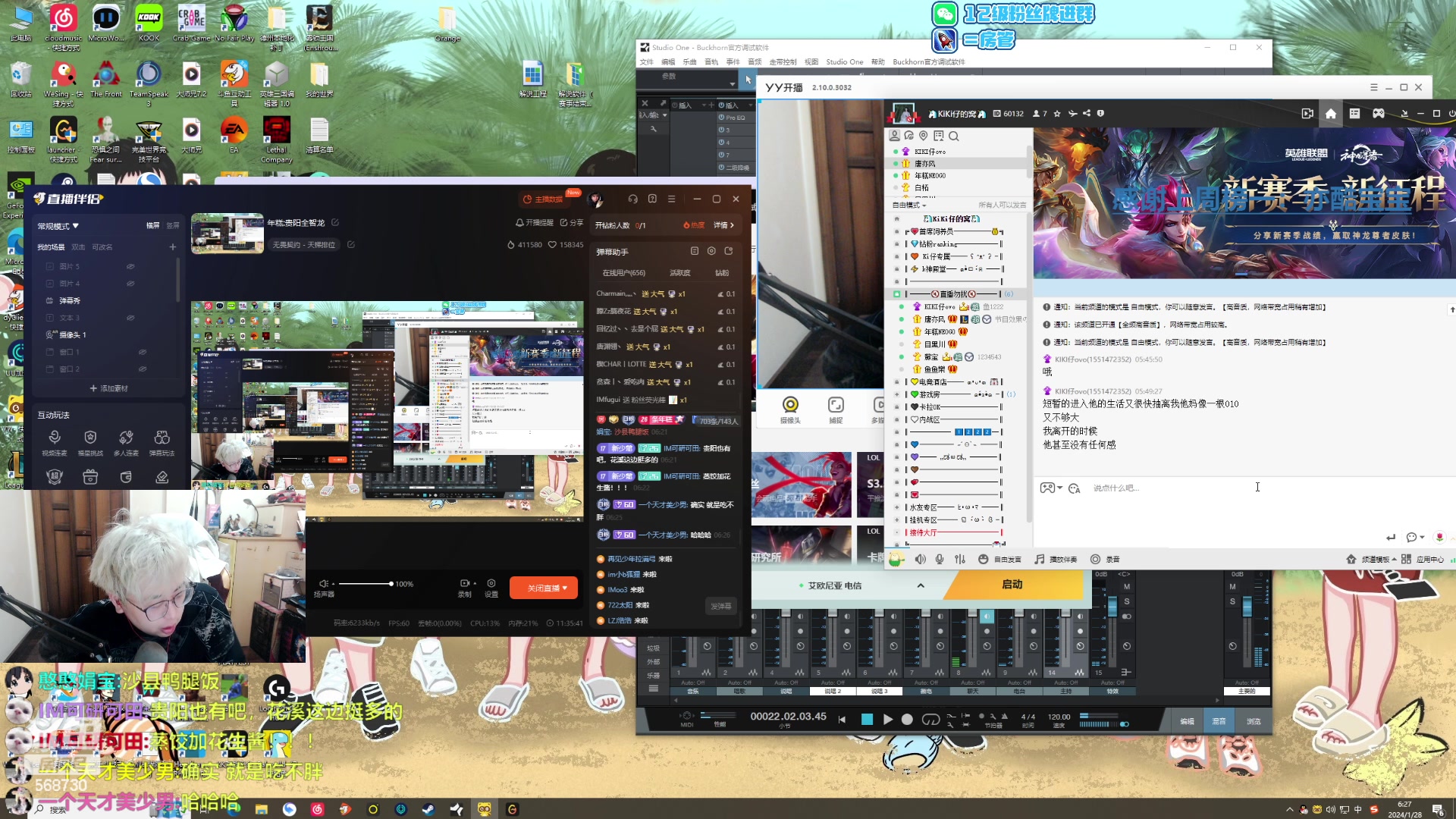
Task: Toggle visibility of 文本 3 source
Action: (130, 318)
